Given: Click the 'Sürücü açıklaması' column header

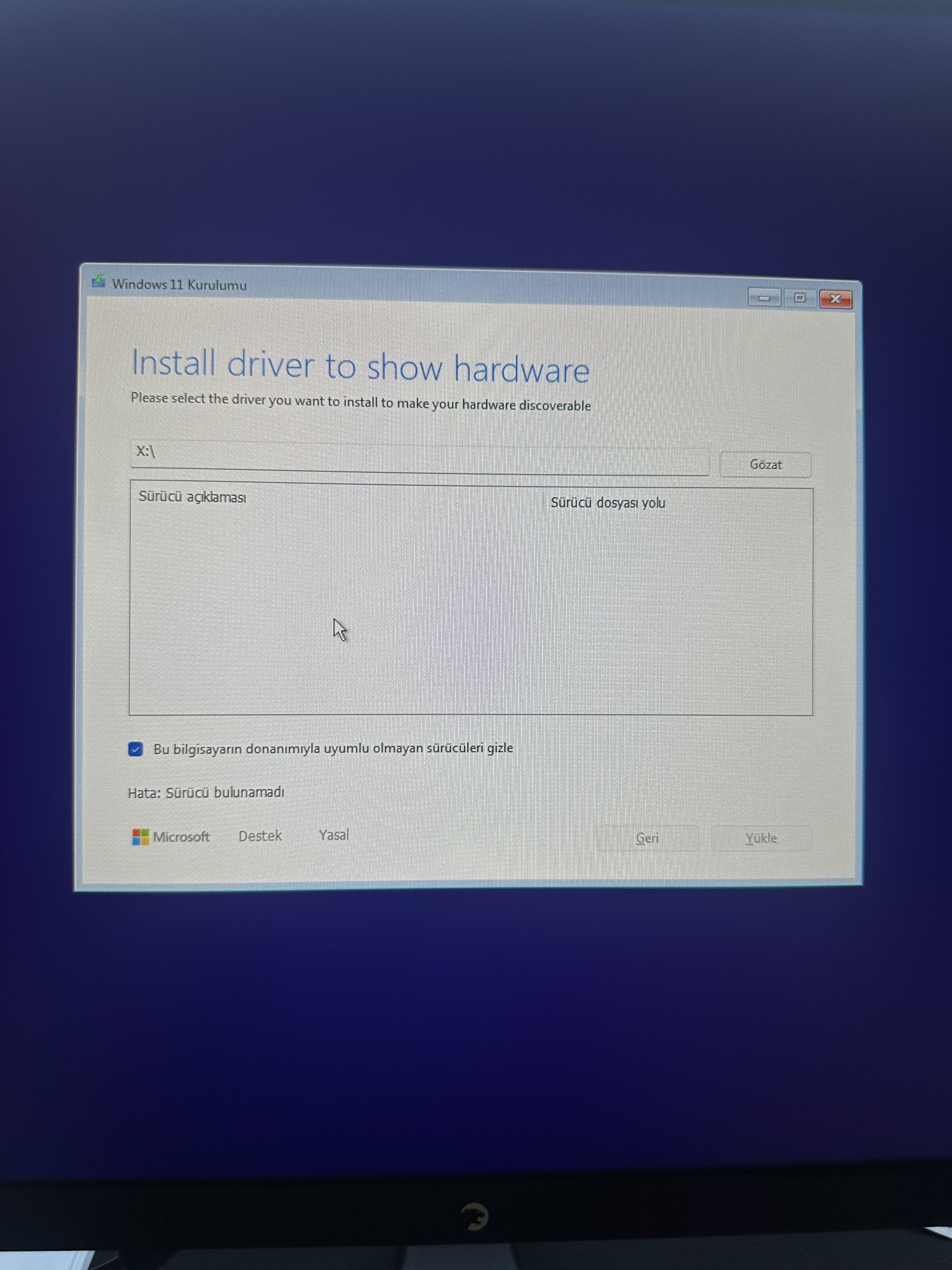Looking at the screenshot, I should click(x=192, y=497).
